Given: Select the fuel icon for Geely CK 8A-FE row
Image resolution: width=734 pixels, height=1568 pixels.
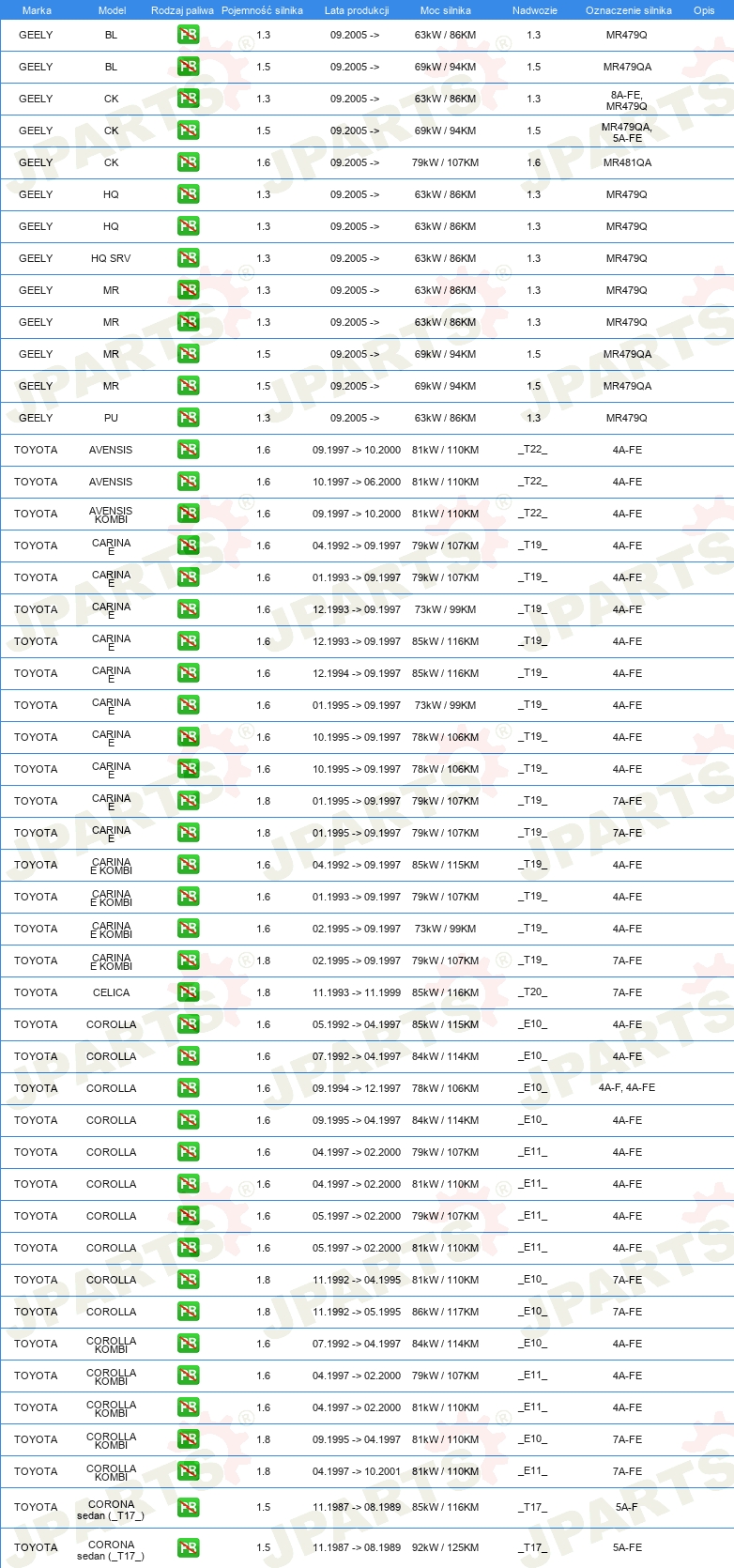Looking at the screenshot, I should click(188, 99).
